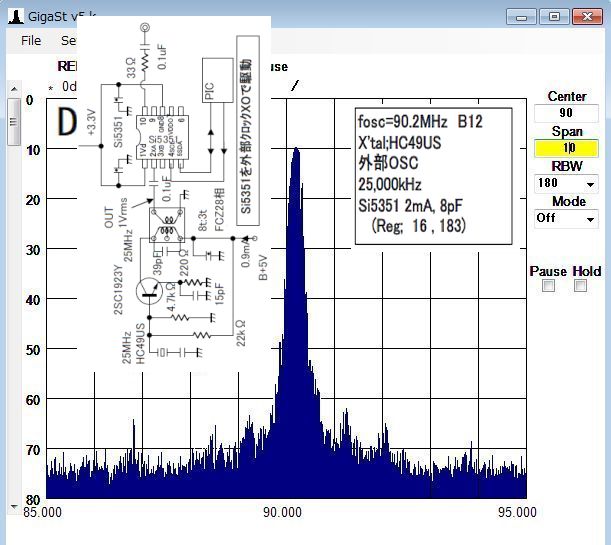Click the 外部OSC annotation text
Image resolution: width=611 pixels, height=545 pixels.
click(388, 164)
